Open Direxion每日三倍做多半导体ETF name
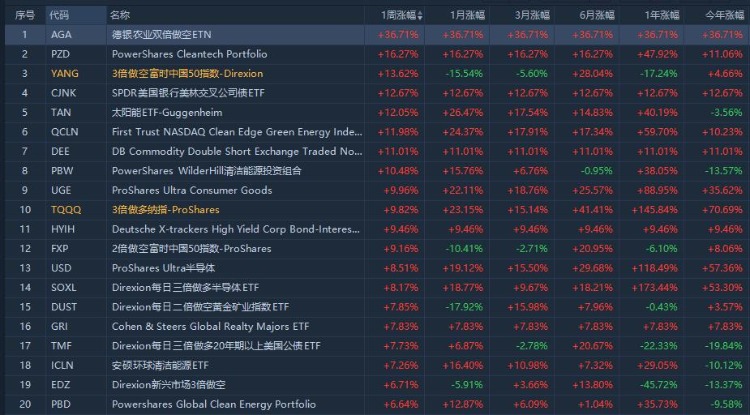 pos(185,287)
